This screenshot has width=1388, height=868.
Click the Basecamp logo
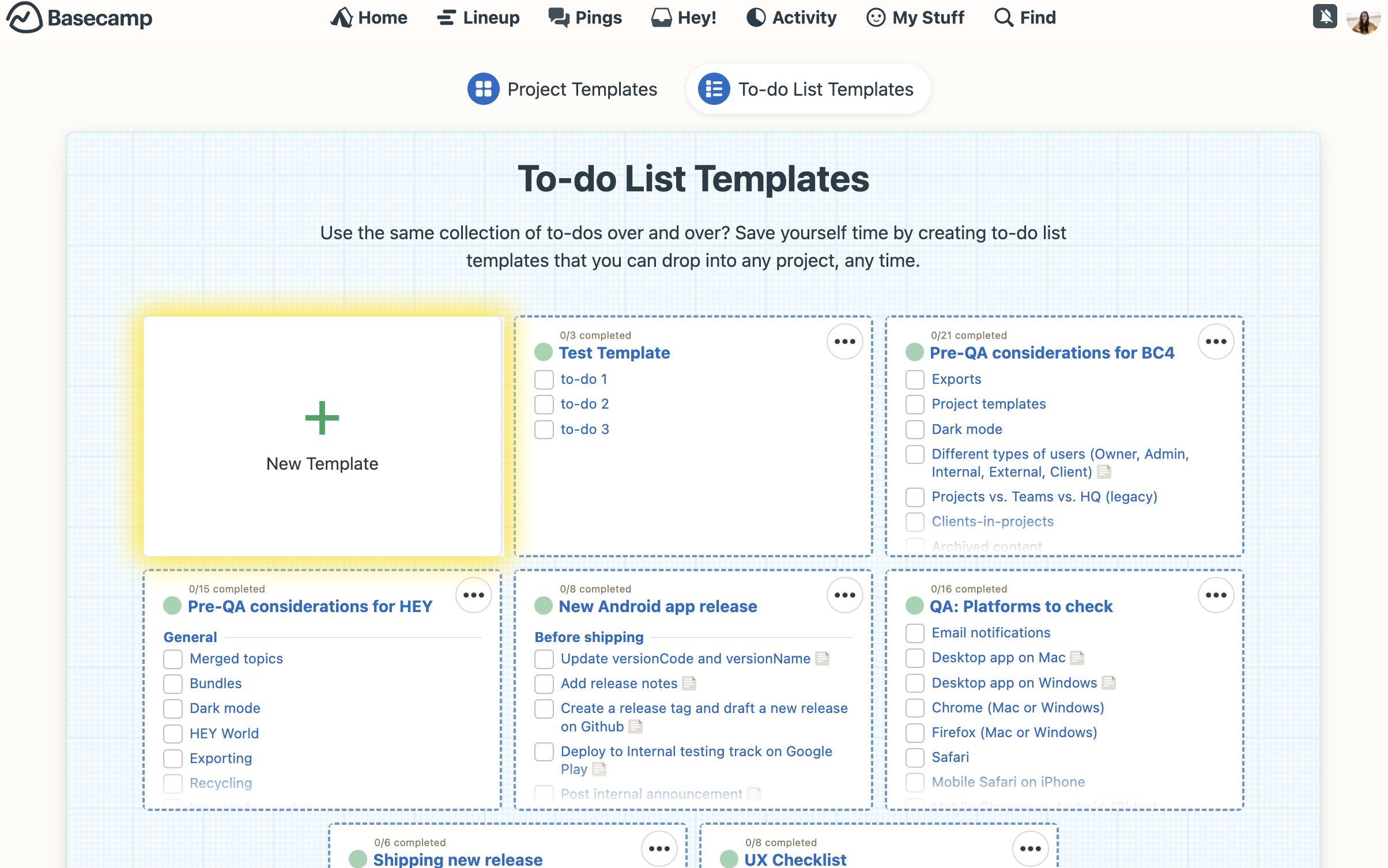coord(80,17)
